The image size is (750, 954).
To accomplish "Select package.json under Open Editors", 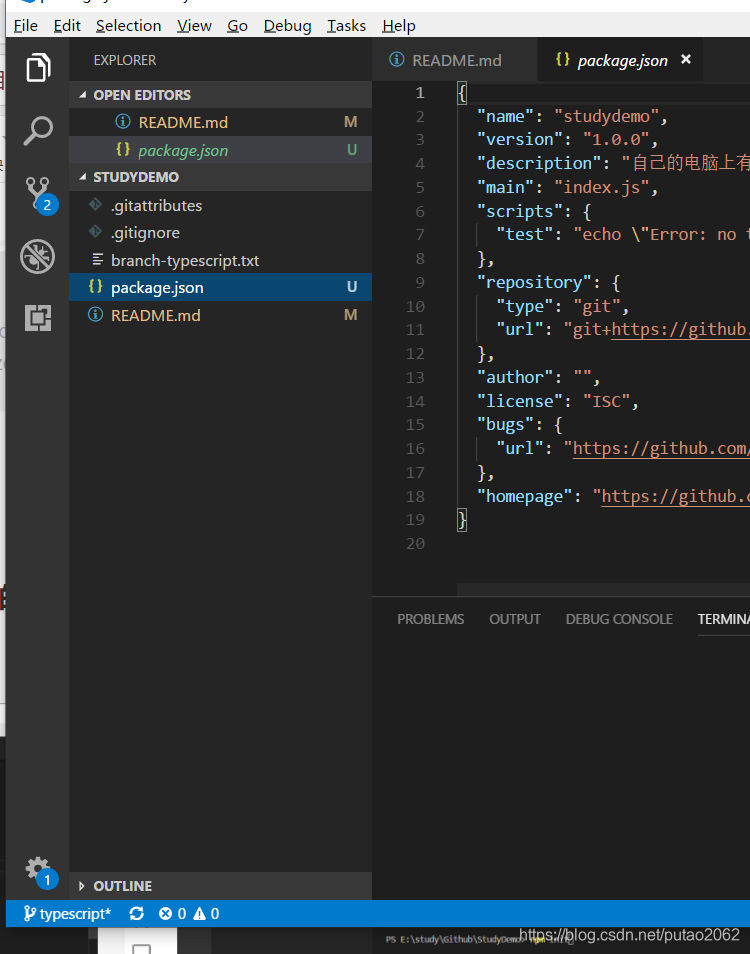I will tap(220, 150).
